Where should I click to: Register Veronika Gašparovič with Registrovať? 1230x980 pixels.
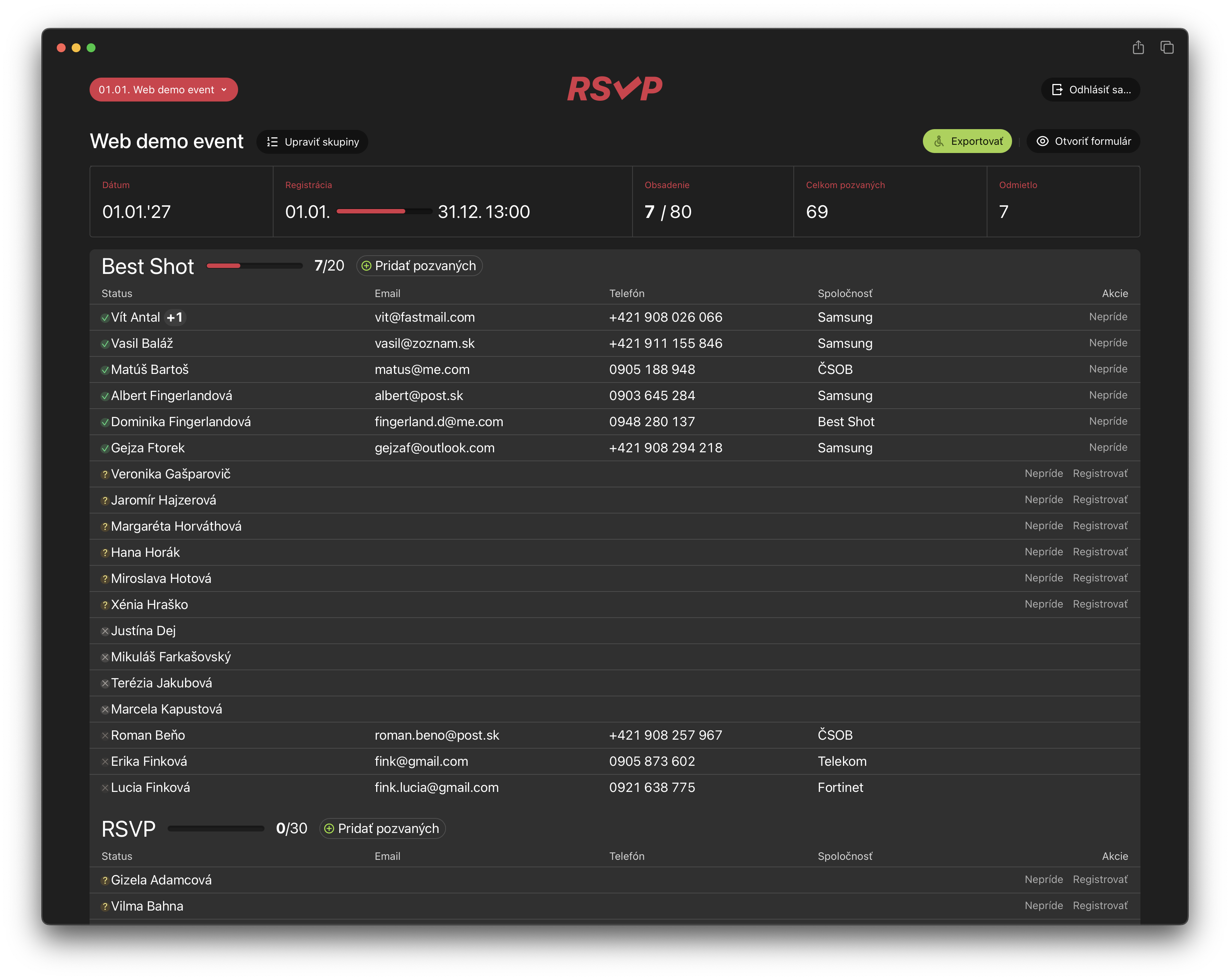pyautogui.click(x=1100, y=474)
